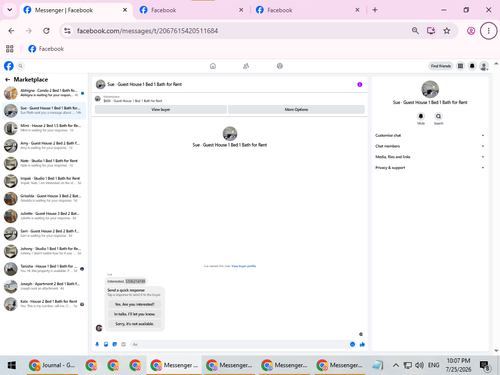This screenshot has width=500, height=375.
Task: Open Nate Studio 1 Bed 1 Bath chat
Action: click(44, 163)
